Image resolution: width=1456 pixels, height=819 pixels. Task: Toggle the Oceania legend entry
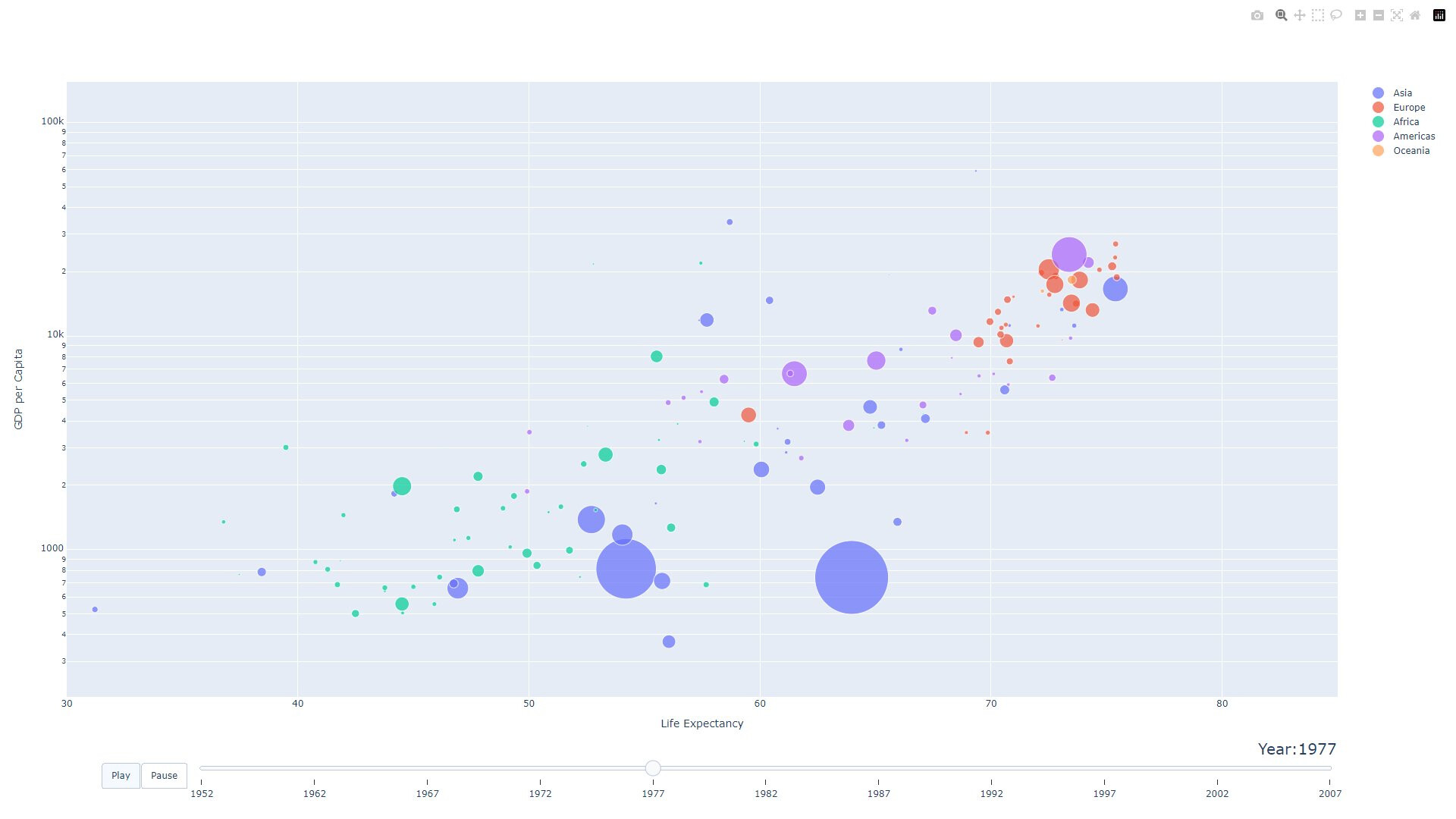pos(1410,151)
